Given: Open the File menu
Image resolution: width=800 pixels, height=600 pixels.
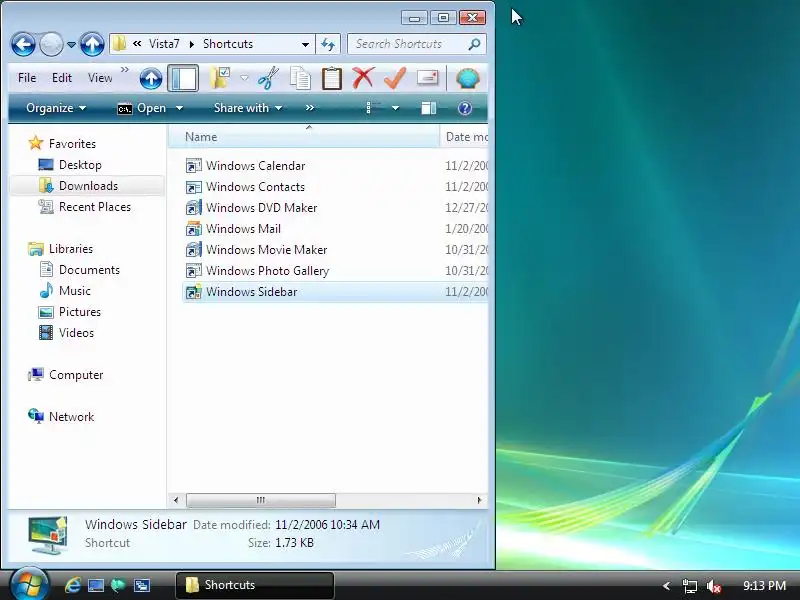Looking at the screenshot, I should [27, 78].
